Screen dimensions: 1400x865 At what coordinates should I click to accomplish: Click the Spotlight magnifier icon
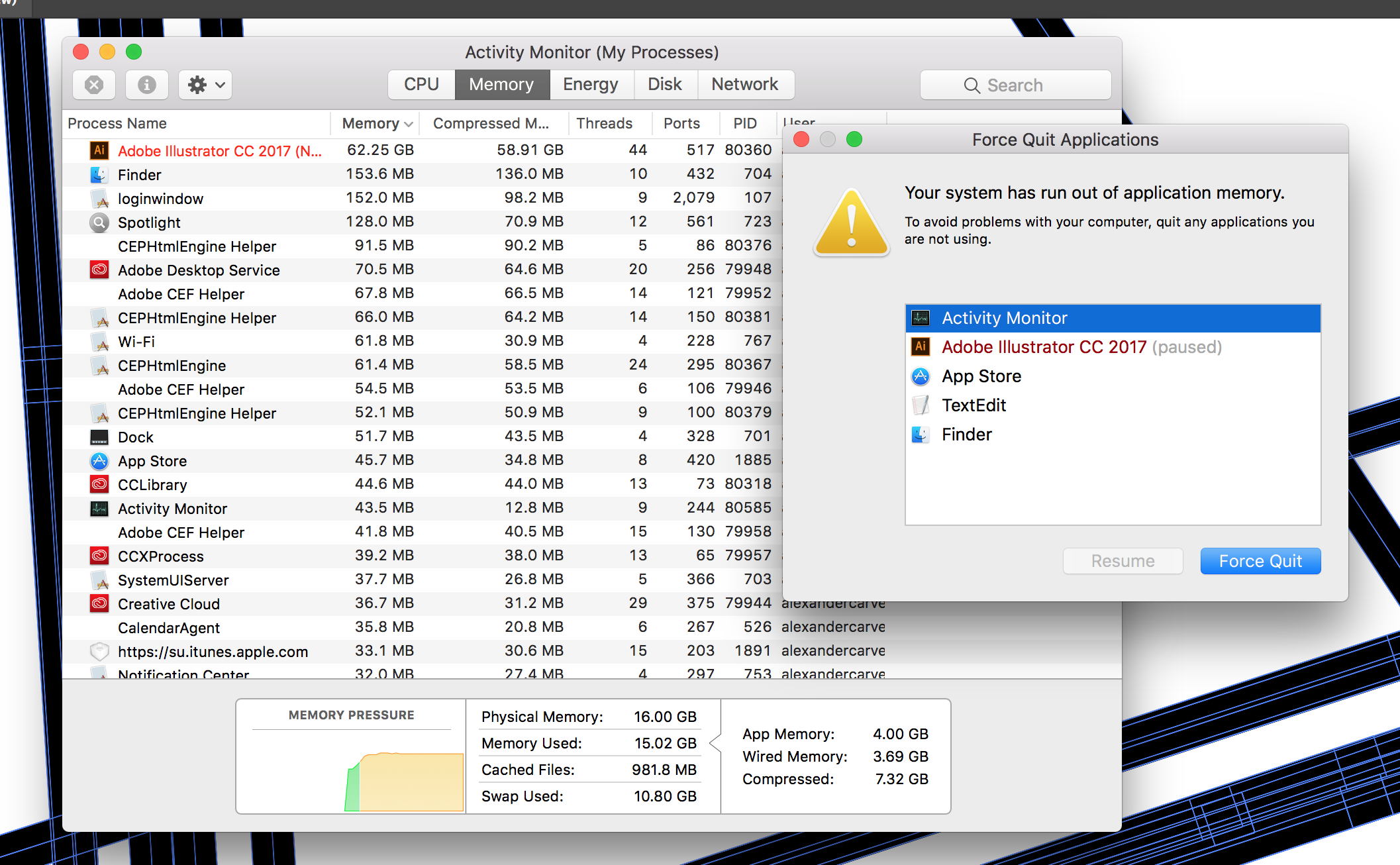coord(99,222)
